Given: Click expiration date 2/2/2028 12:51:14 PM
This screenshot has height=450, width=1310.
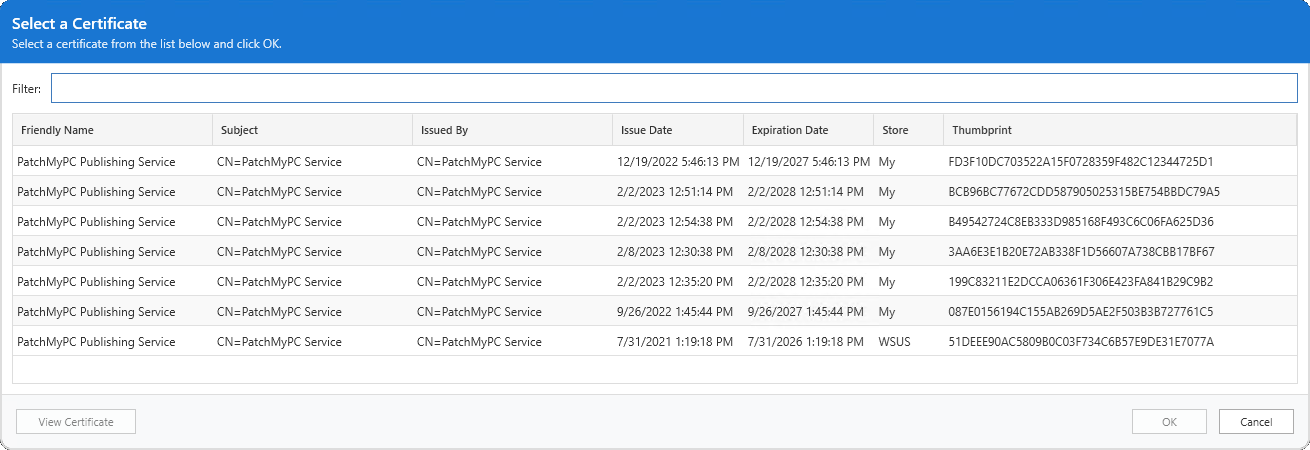Looking at the screenshot, I should [805, 192].
